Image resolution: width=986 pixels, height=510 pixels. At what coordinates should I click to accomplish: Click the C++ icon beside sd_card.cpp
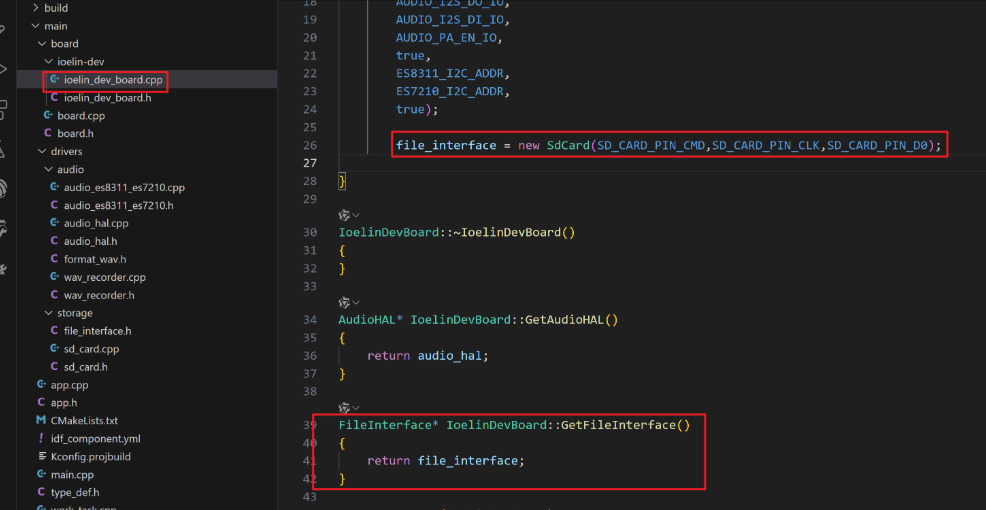tap(54, 349)
